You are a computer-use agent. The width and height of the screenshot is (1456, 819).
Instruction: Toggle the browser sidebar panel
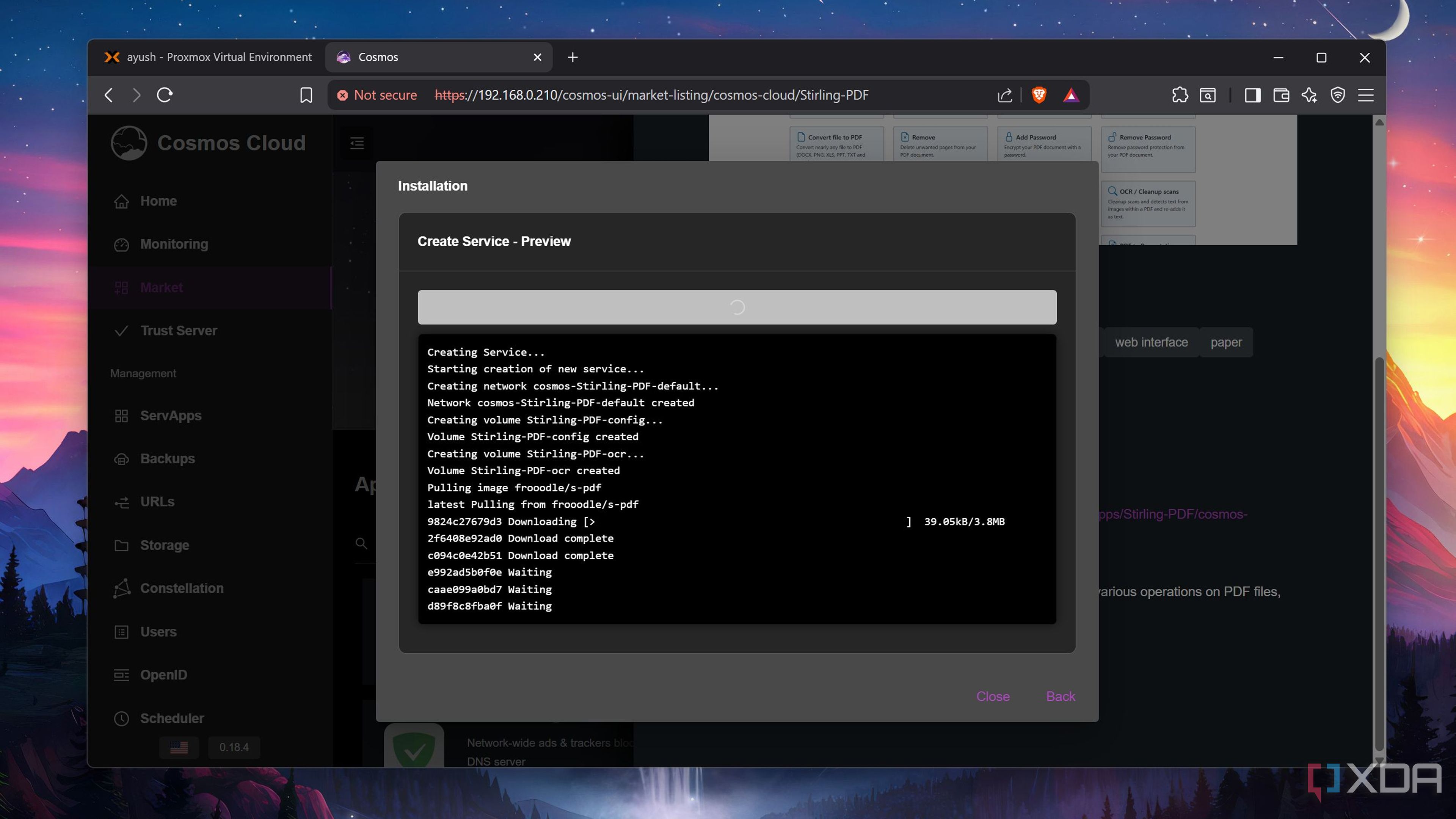(x=1252, y=95)
